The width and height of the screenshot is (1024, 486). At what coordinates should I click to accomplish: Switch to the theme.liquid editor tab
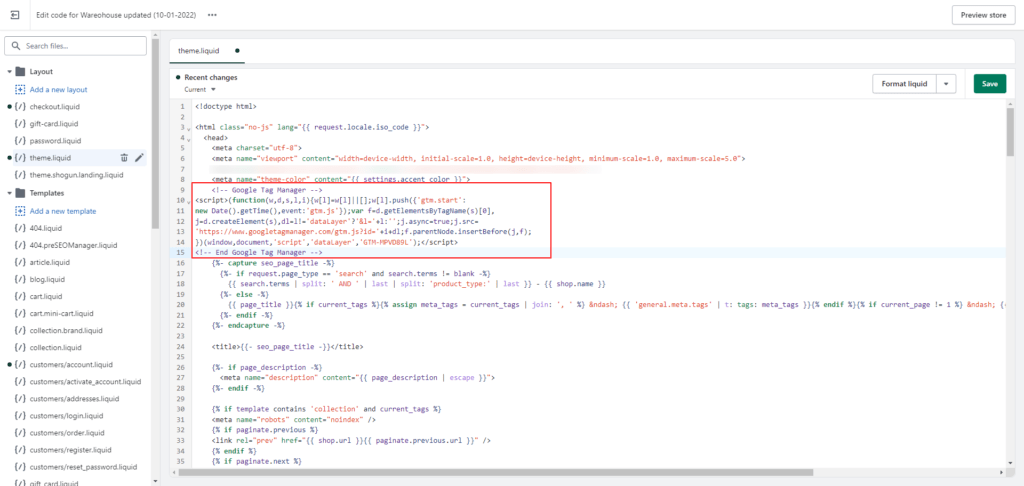click(207, 50)
